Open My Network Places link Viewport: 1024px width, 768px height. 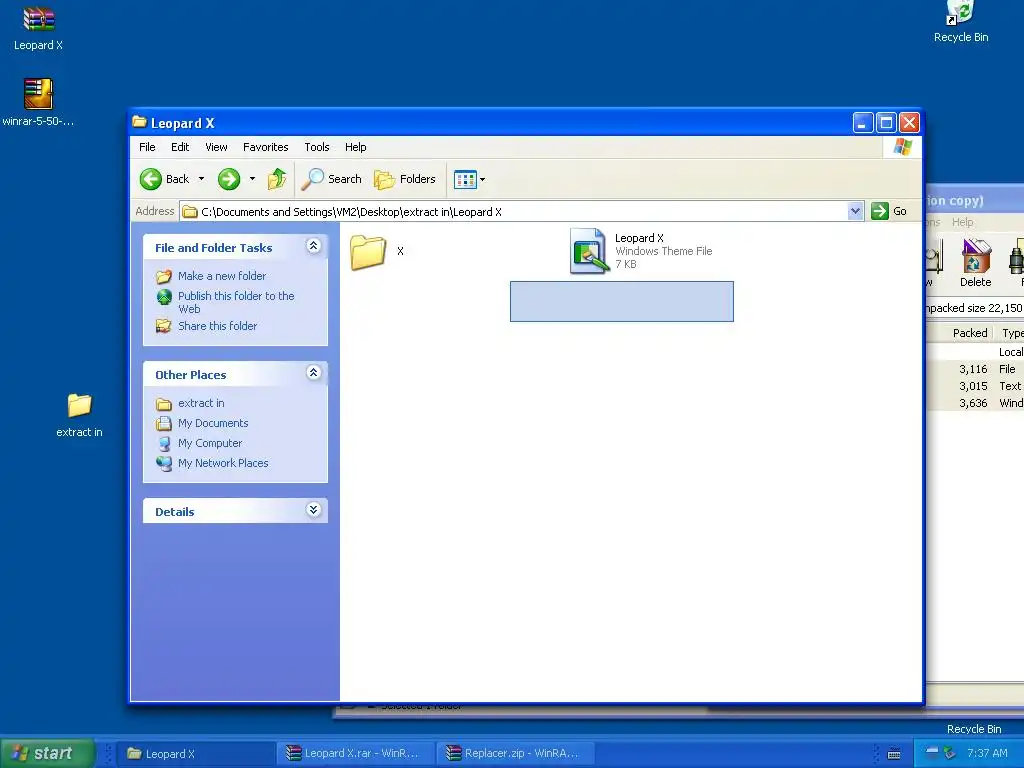click(223, 463)
